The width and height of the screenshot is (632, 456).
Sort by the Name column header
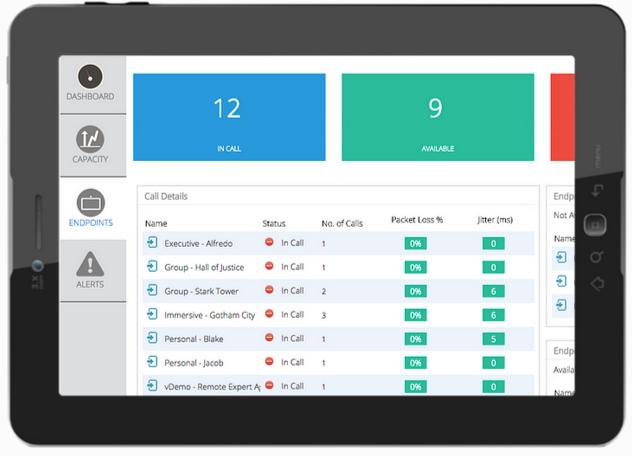pos(156,223)
